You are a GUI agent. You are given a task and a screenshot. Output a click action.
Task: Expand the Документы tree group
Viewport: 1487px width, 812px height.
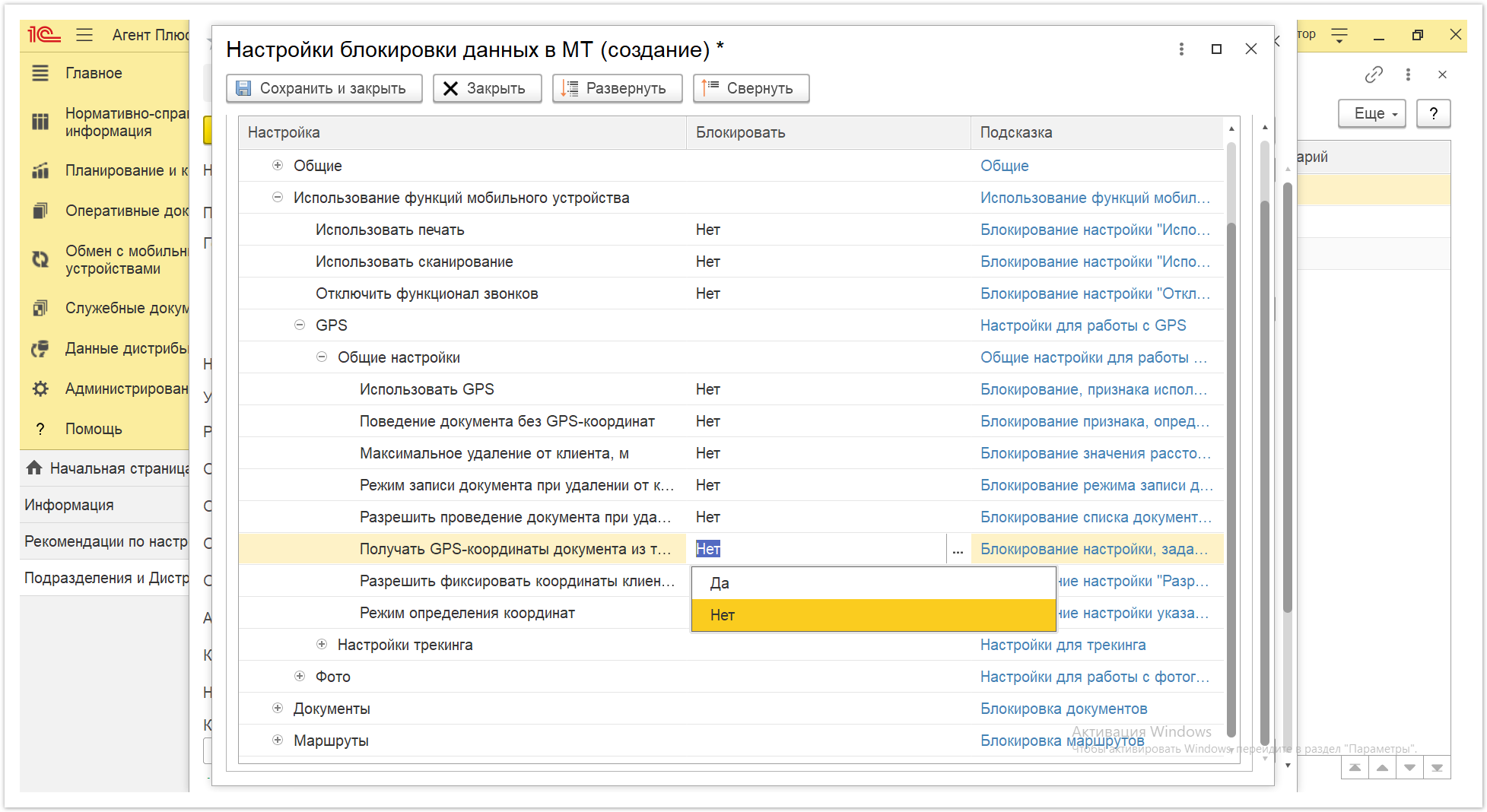coord(278,708)
